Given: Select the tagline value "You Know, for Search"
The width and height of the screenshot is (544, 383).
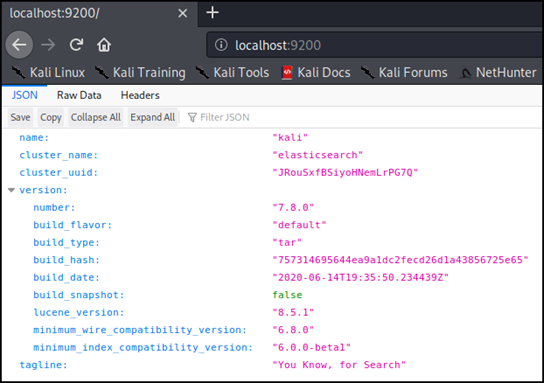Looking at the screenshot, I should [339, 365].
